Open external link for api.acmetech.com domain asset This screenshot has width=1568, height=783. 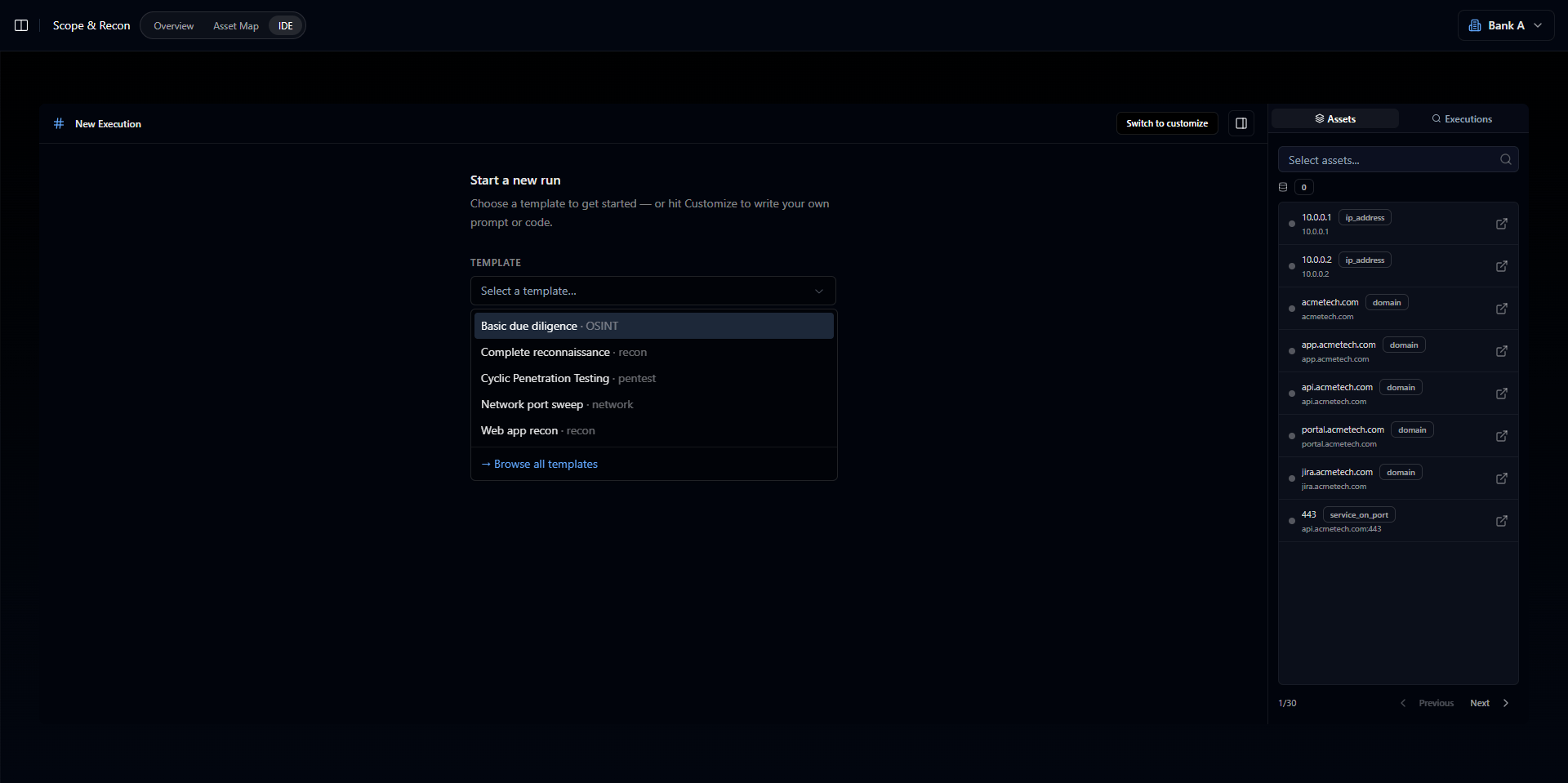pyautogui.click(x=1501, y=394)
